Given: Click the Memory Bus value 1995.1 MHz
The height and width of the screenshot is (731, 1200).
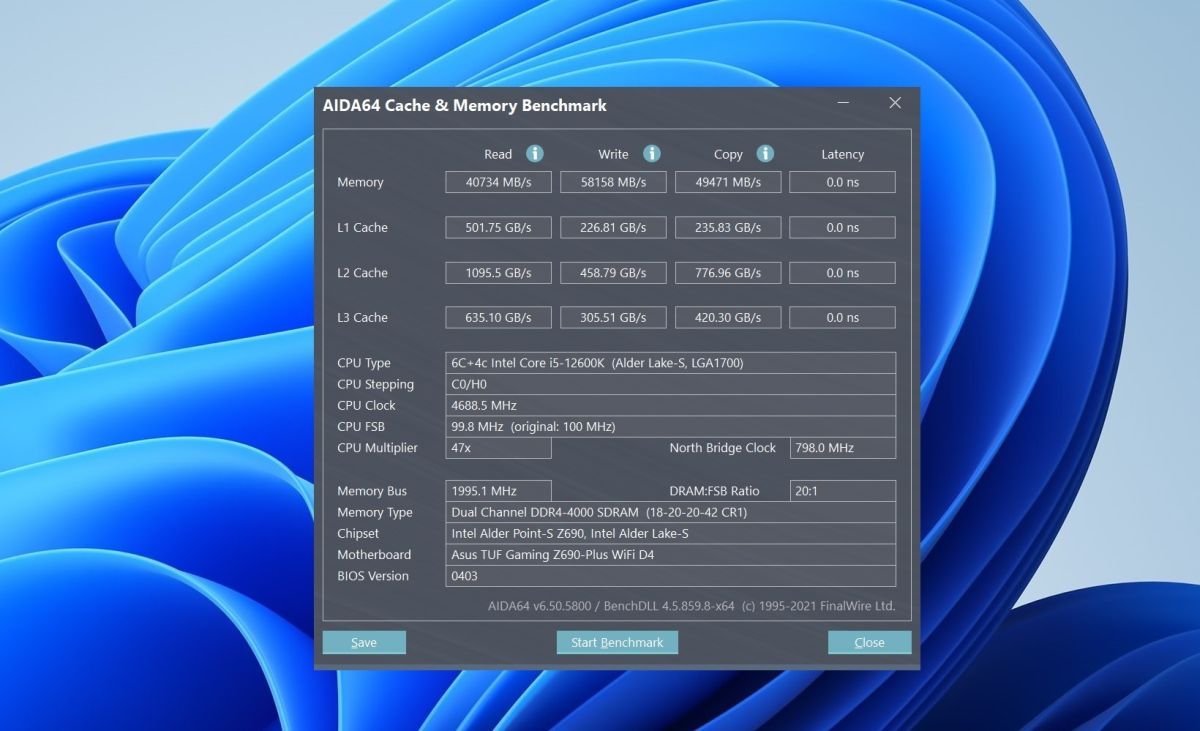Looking at the screenshot, I should [498, 491].
